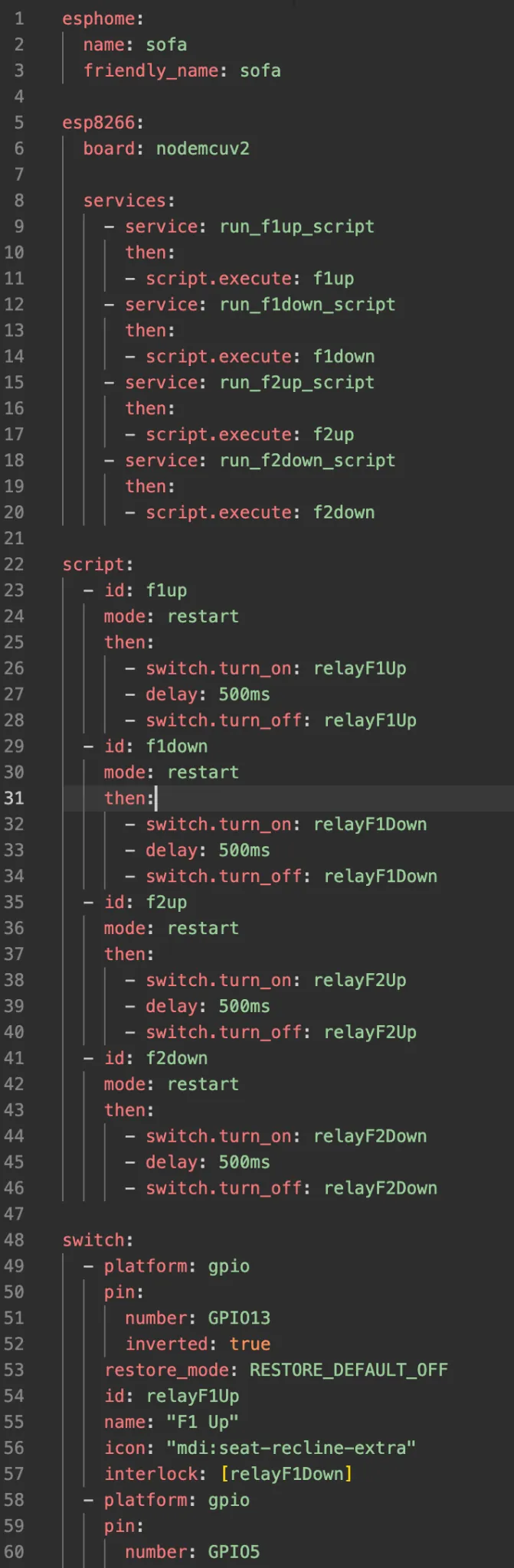Screen dimensions: 514x1568
Task: Click line number 31 in gutter
Action: point(14,799)
